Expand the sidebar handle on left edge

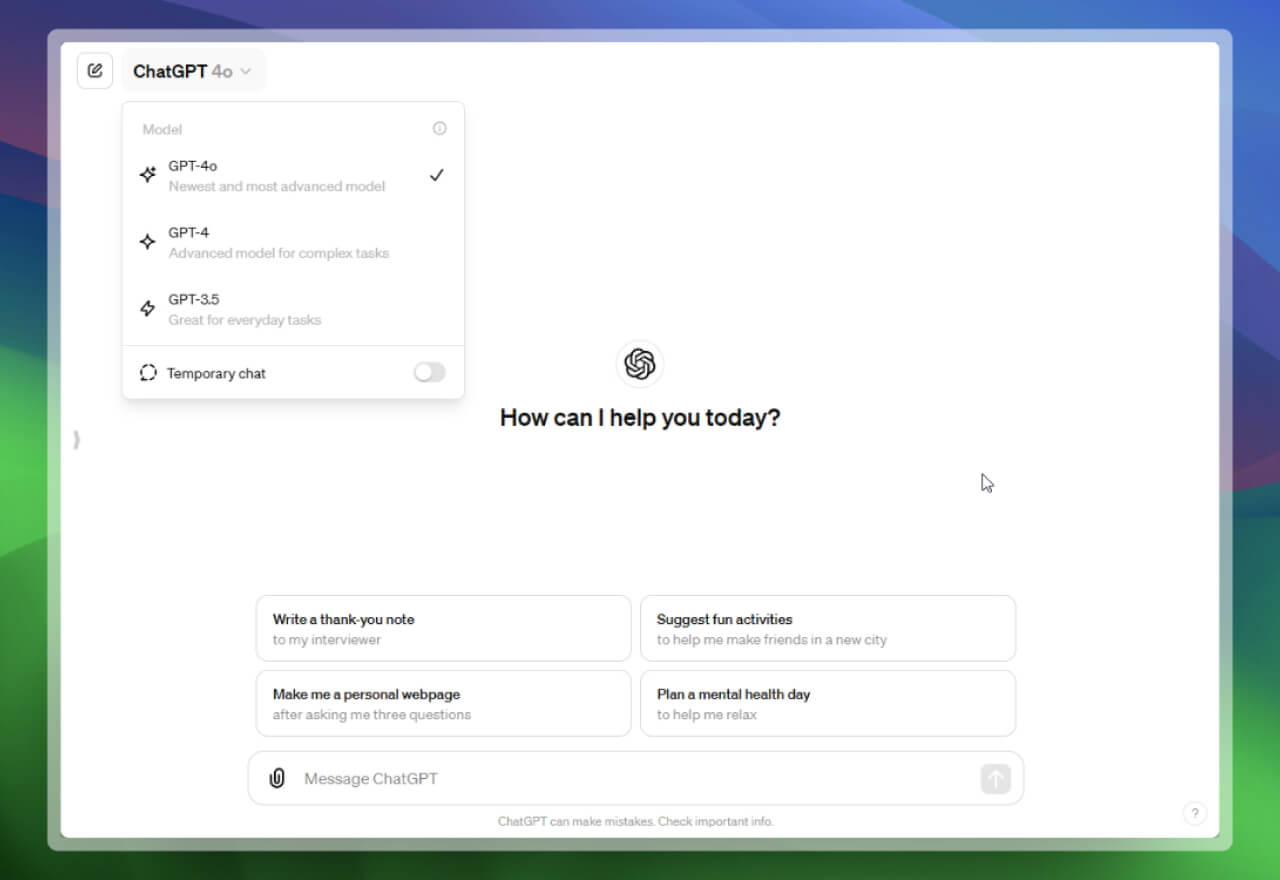coord(76,439)
